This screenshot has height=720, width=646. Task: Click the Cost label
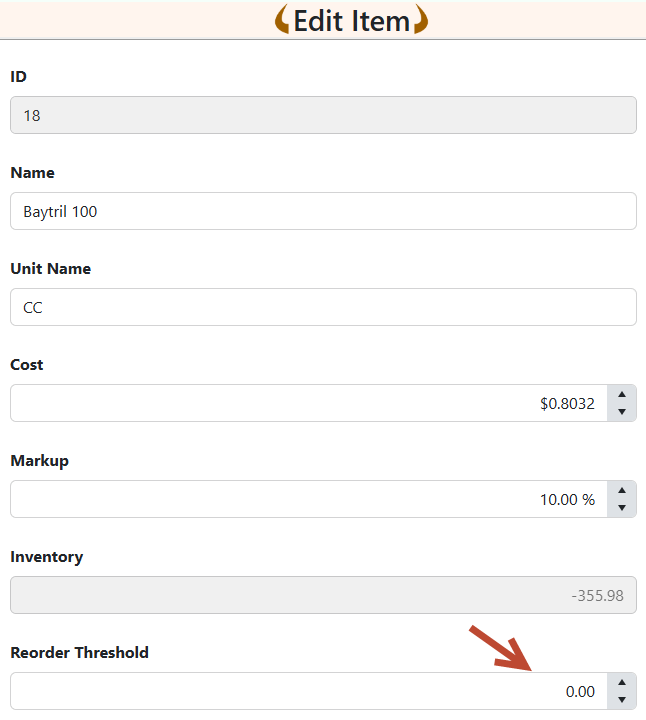(27, 365)
